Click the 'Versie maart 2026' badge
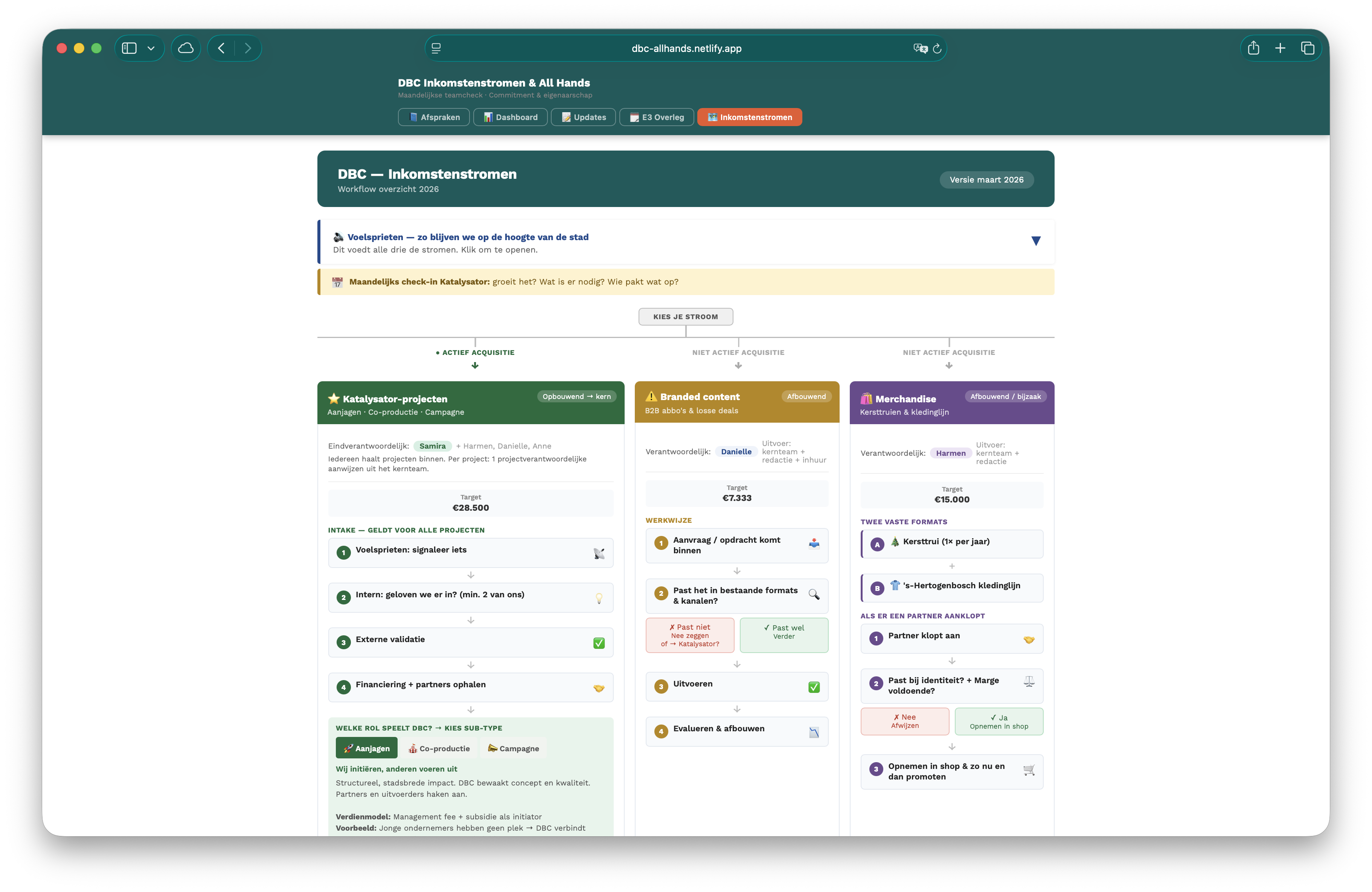1372x892 pixels. point(986,179)
